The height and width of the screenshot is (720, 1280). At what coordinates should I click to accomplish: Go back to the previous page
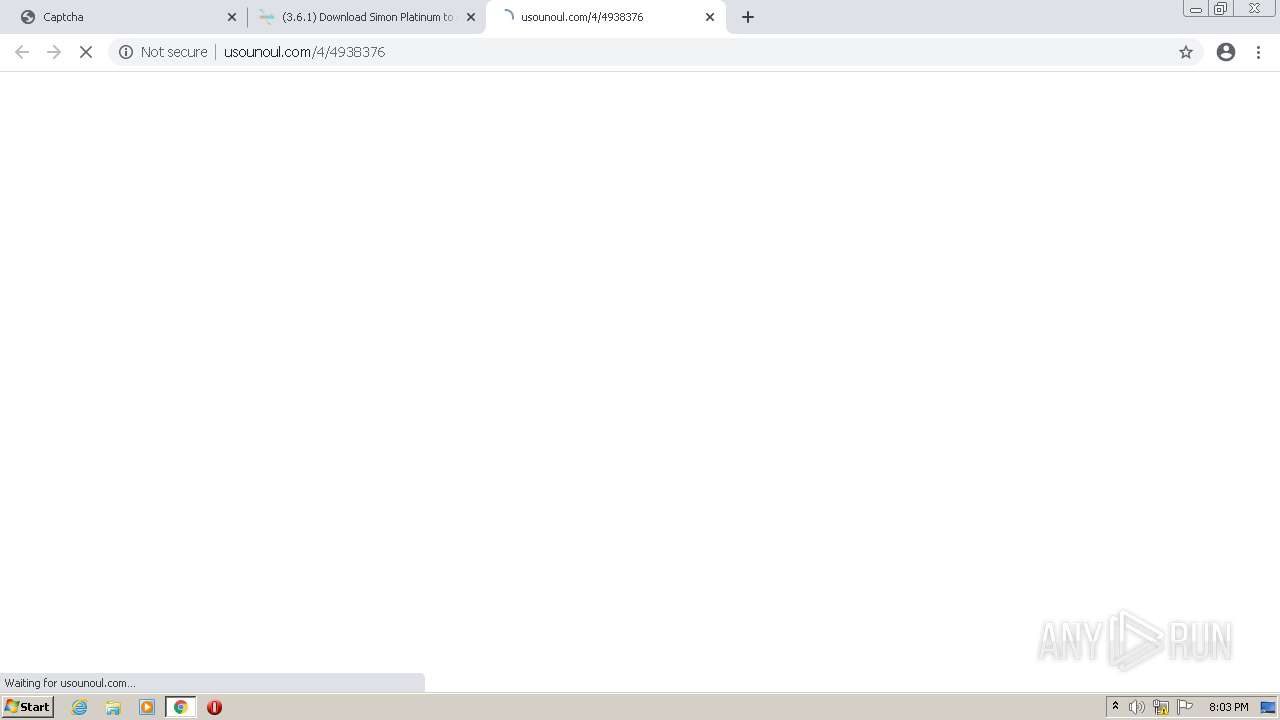[22, 52]
